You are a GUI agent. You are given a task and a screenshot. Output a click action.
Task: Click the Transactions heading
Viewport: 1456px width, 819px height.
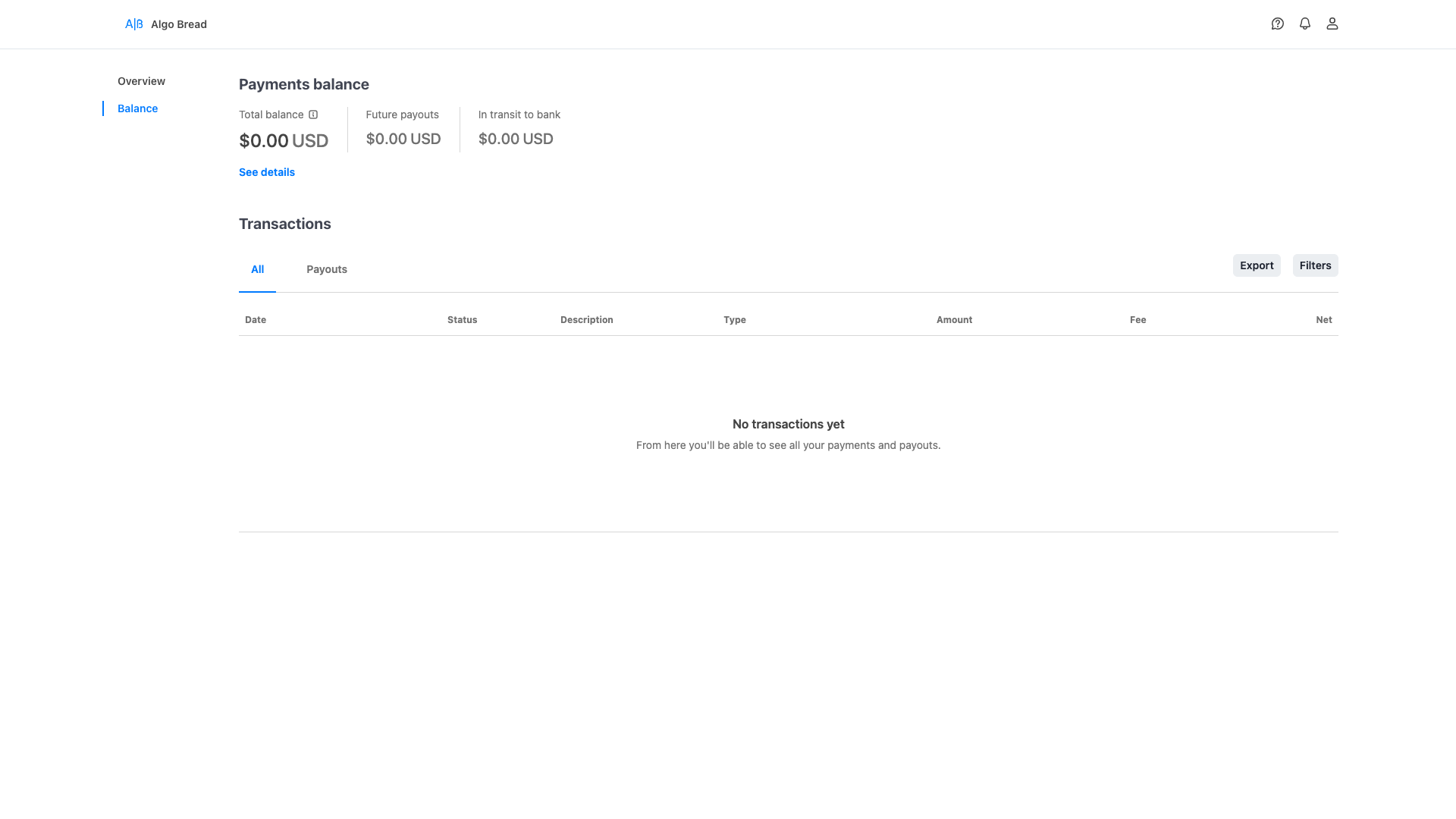[x=285, y=224]
